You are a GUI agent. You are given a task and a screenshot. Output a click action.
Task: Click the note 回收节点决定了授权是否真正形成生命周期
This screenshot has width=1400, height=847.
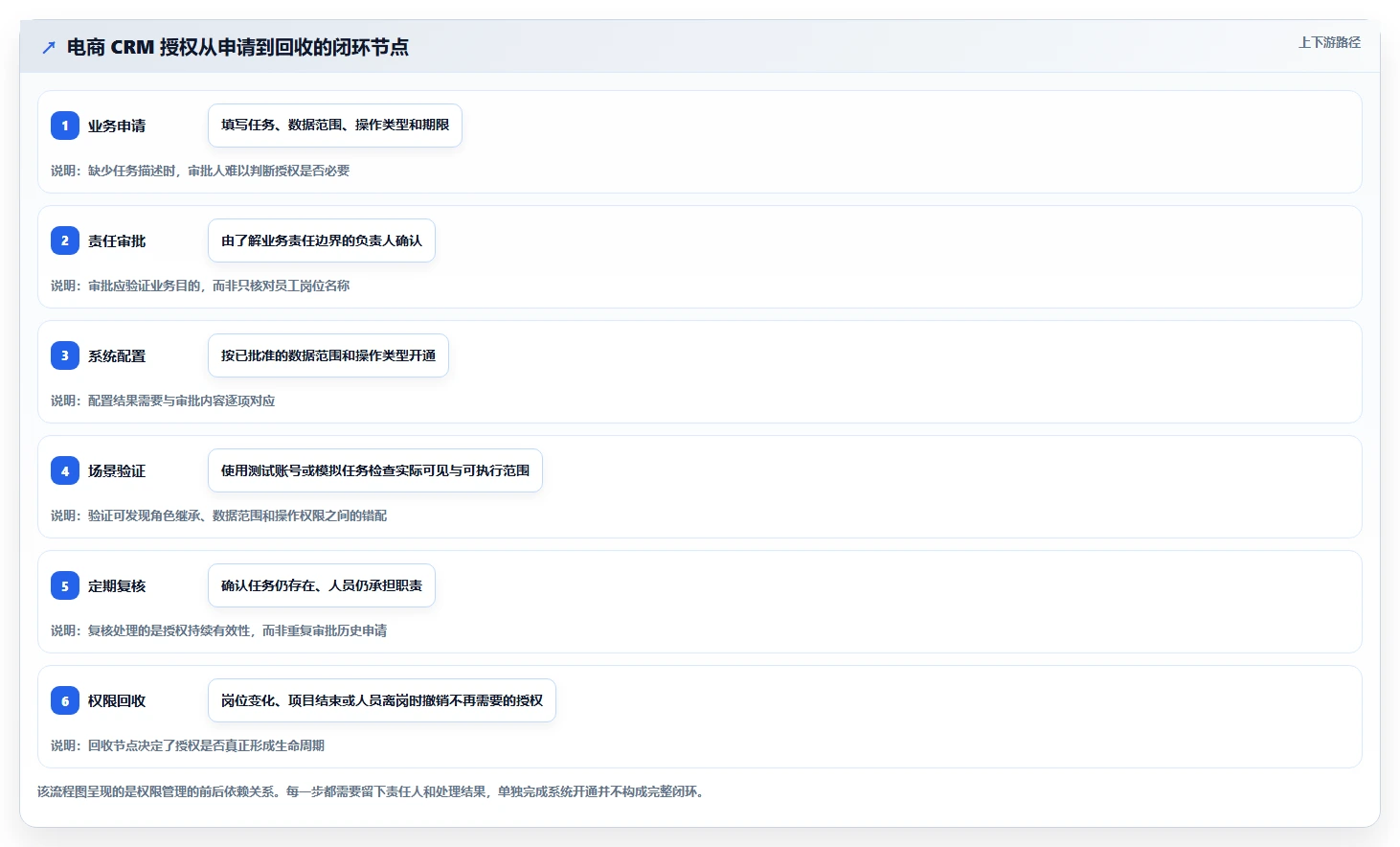tap(188, 745)
